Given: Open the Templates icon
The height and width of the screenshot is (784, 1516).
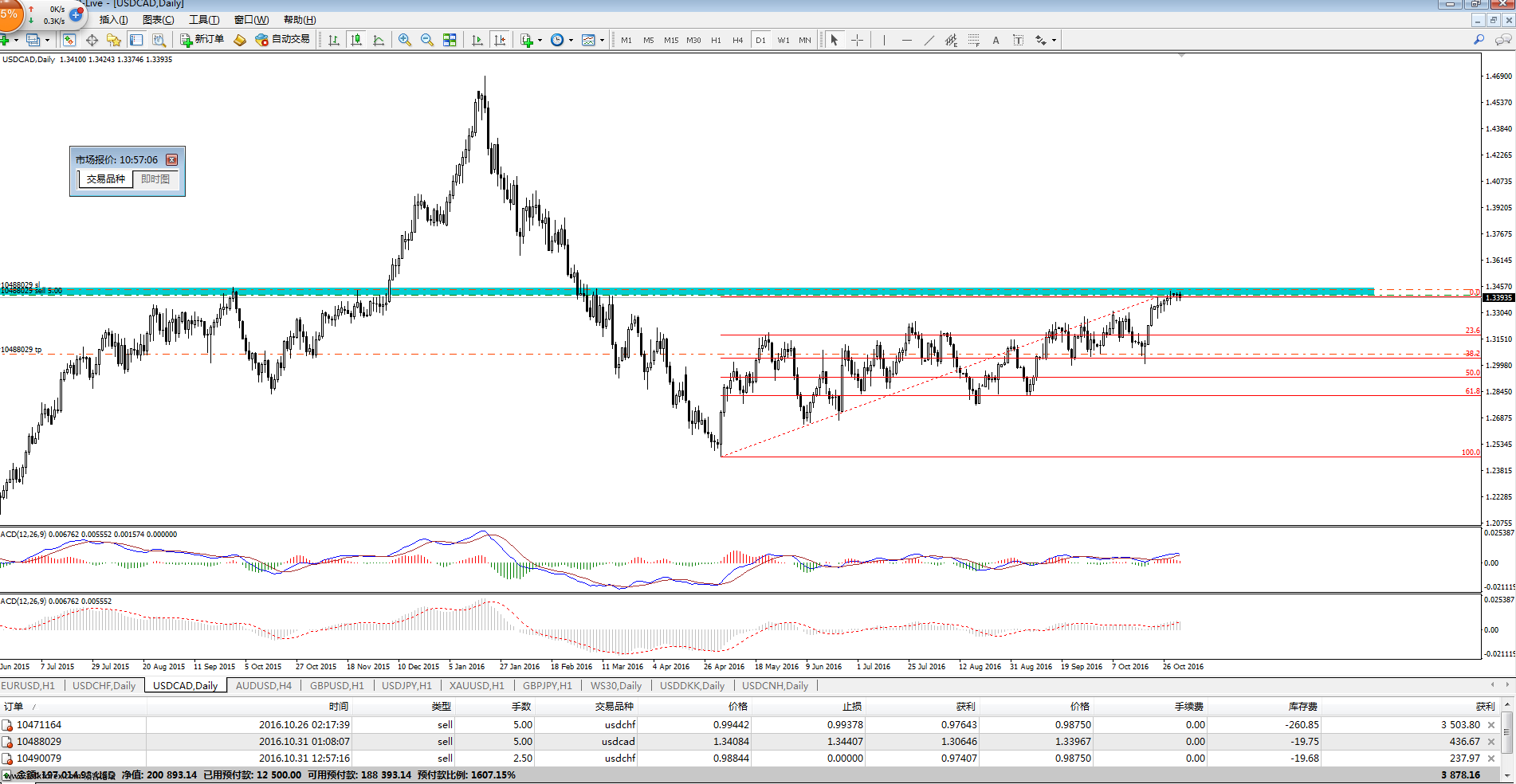Looking at the screenshot, I should coord(588,40).
